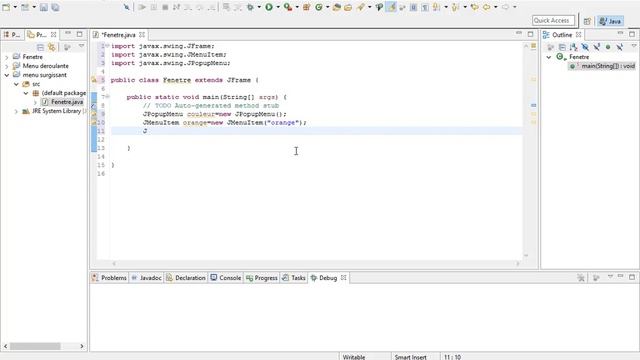Image resolution: width=640 pixels, height=360 pixels.
Task: Close the *Fenetre.java editor tab
Action: coord(142,35)
